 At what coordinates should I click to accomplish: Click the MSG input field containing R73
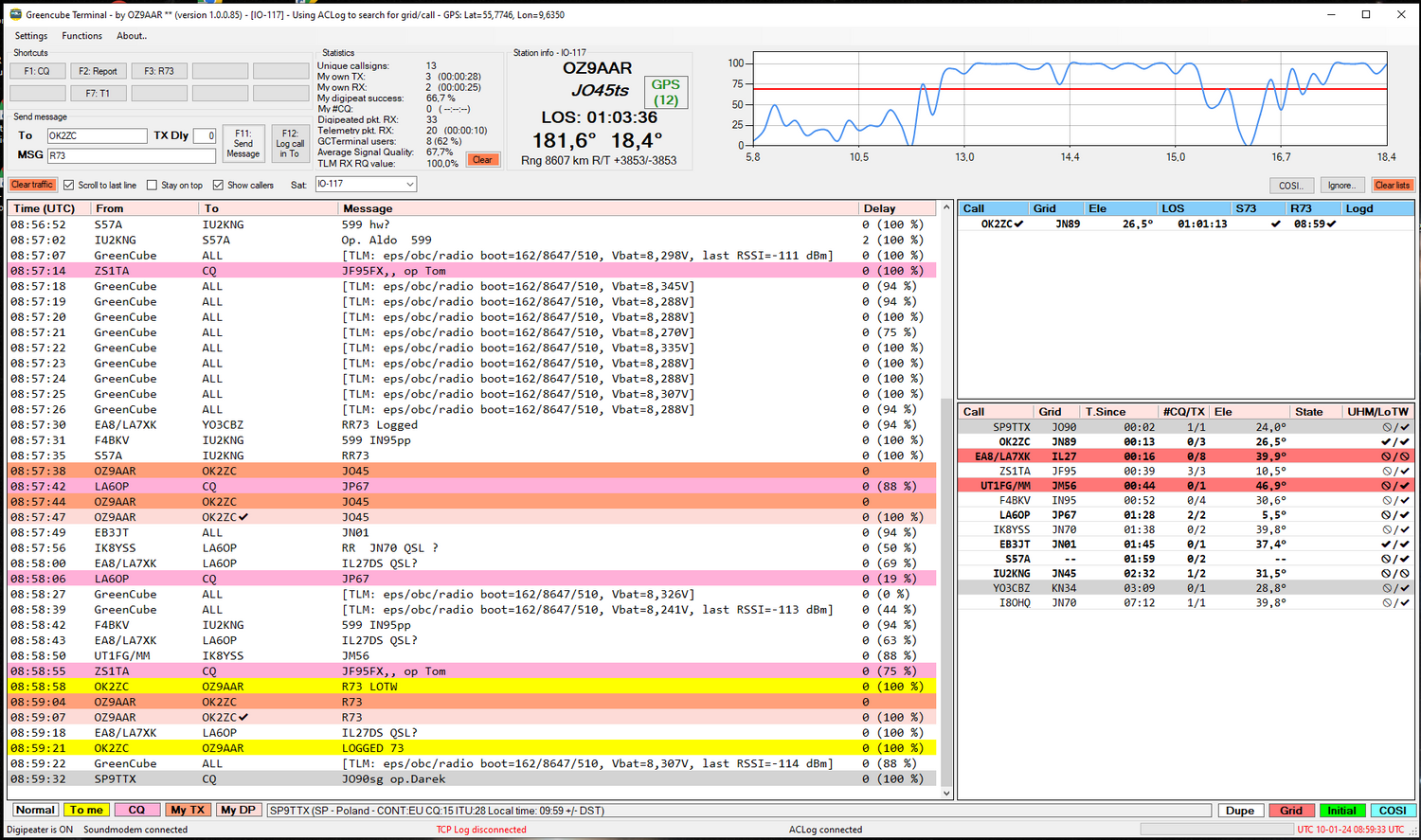coord(132,155)
